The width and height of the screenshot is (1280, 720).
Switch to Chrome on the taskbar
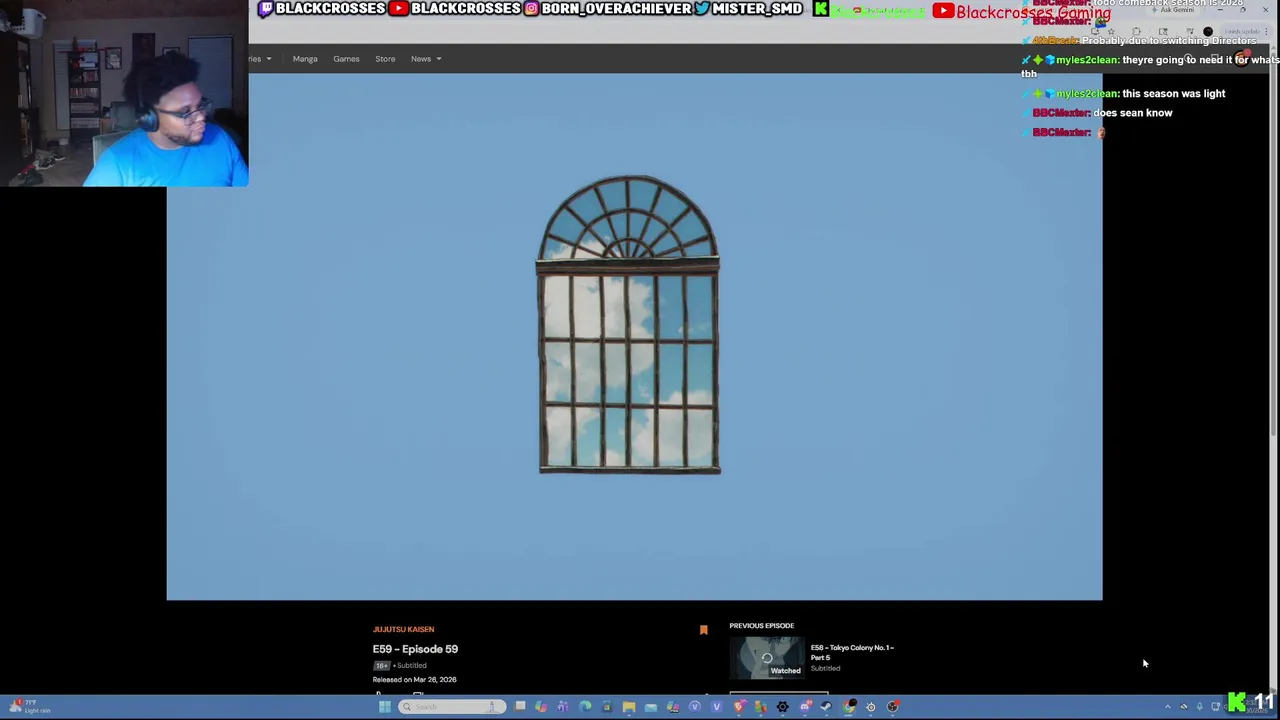[849, 707]
